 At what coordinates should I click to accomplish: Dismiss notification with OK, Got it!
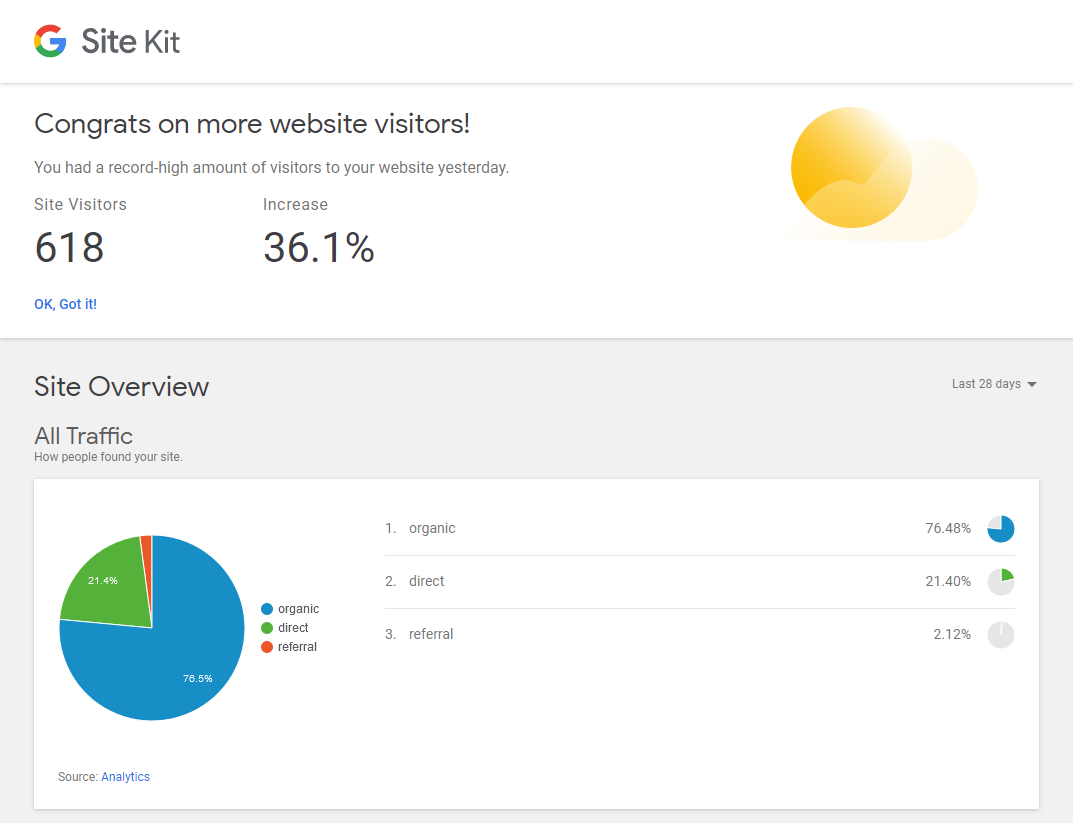(66, 304)
